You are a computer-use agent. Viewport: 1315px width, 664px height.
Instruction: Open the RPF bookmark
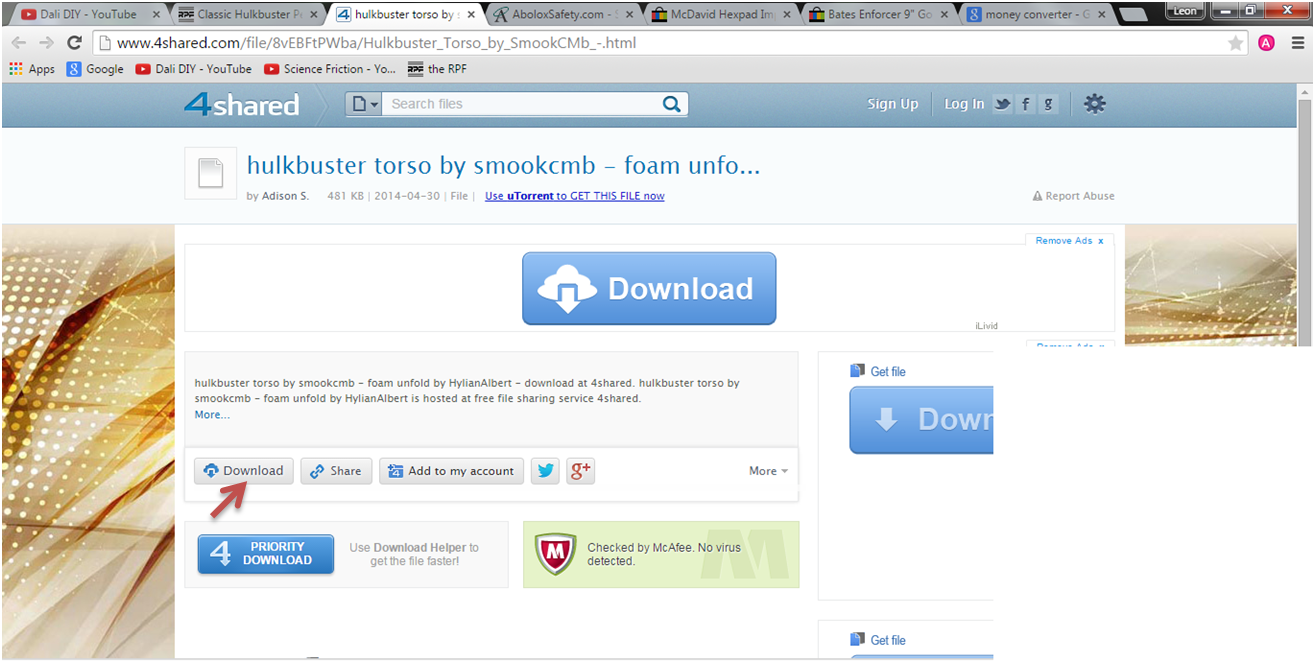437,69
